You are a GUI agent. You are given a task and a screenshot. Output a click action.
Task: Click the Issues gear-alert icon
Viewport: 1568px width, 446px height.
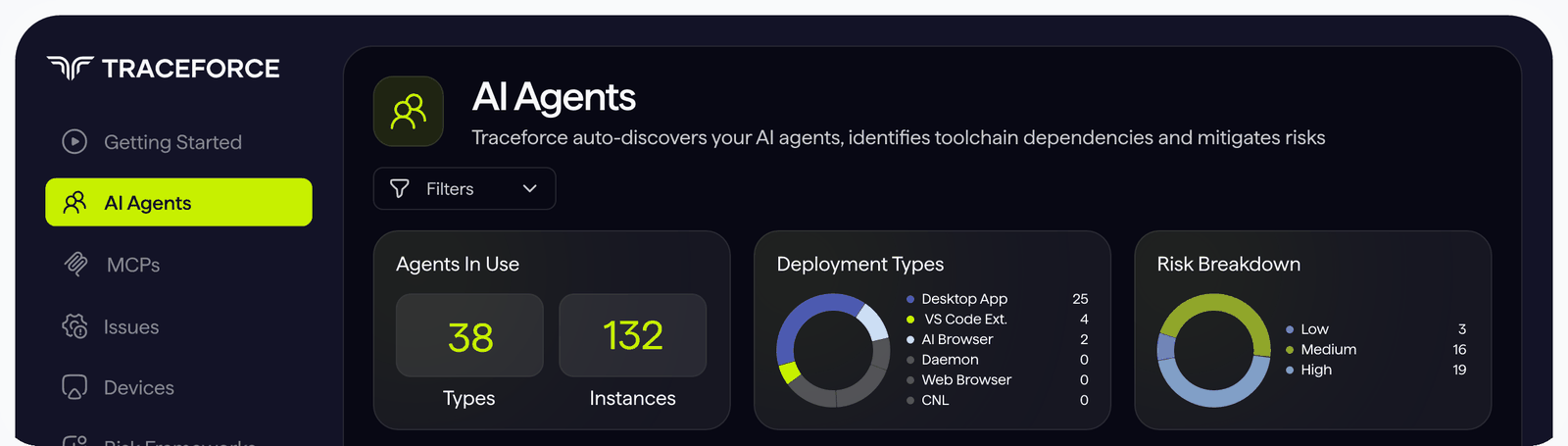pos(74,326)
